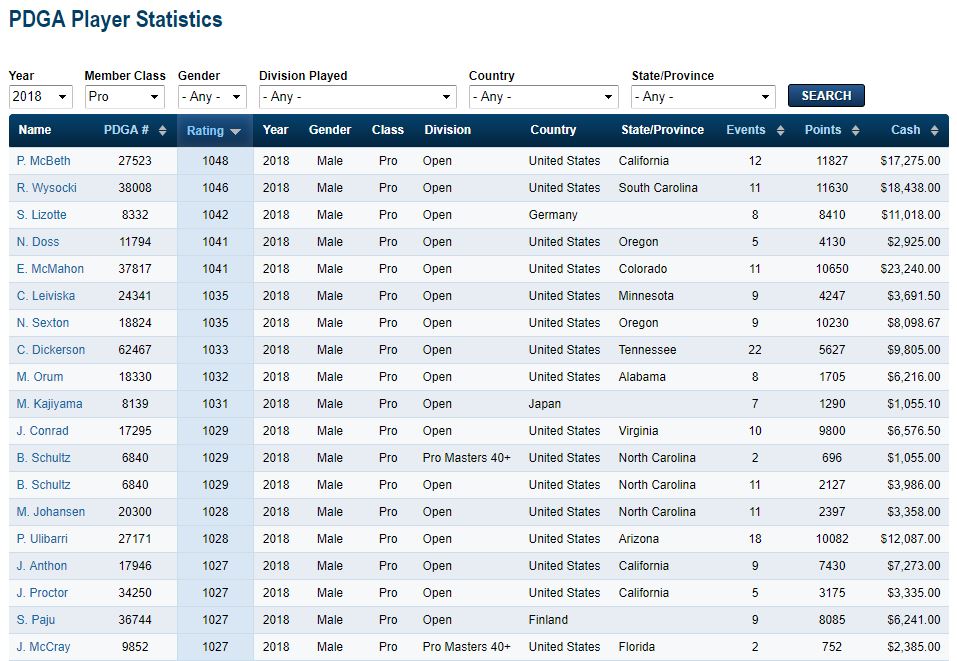This screenshot has width=957, height=661.
Task: Click the SEARCH button
Action: point(826,96)
